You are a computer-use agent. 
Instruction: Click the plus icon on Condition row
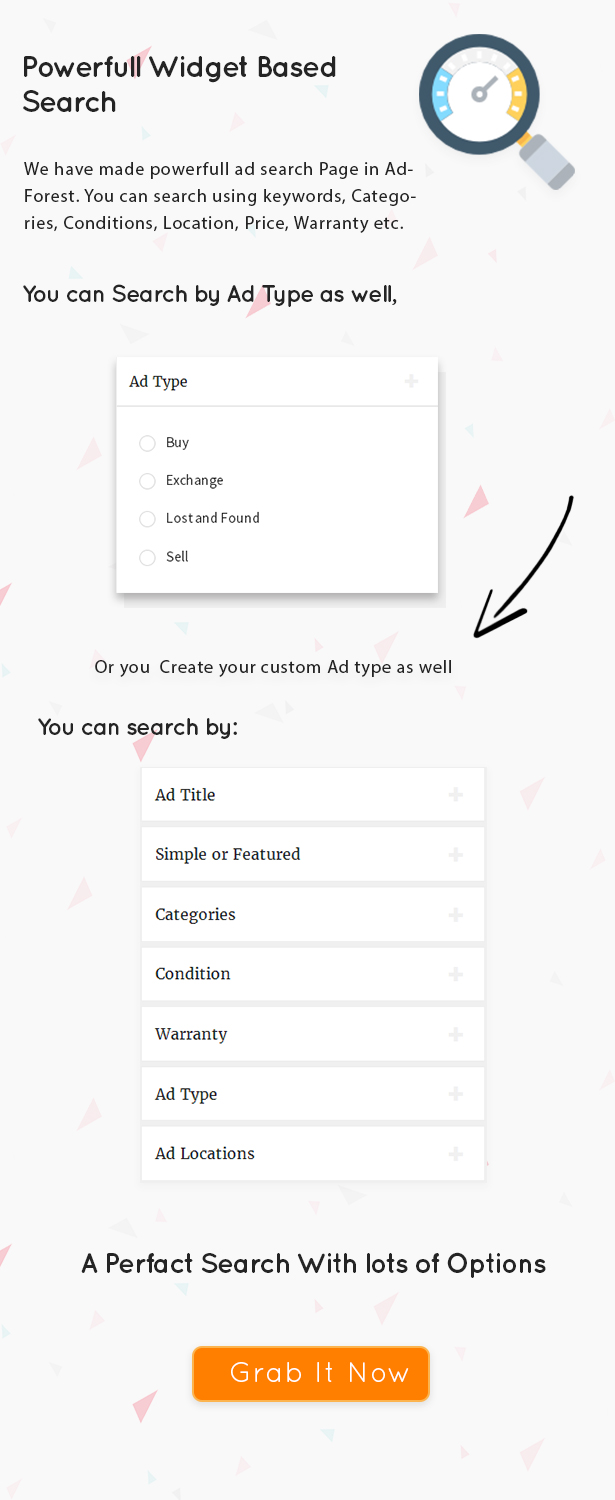coord(456,974)
